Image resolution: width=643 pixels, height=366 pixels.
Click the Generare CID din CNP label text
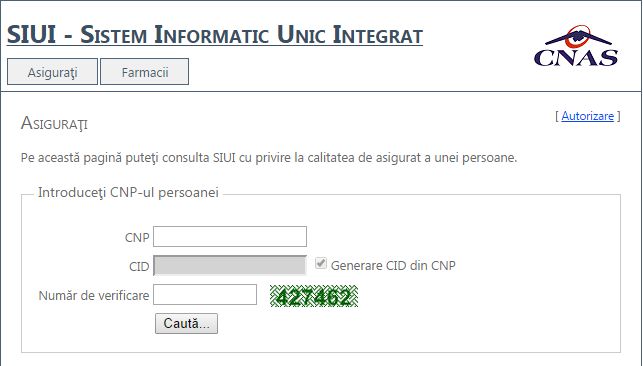(393, 266)
